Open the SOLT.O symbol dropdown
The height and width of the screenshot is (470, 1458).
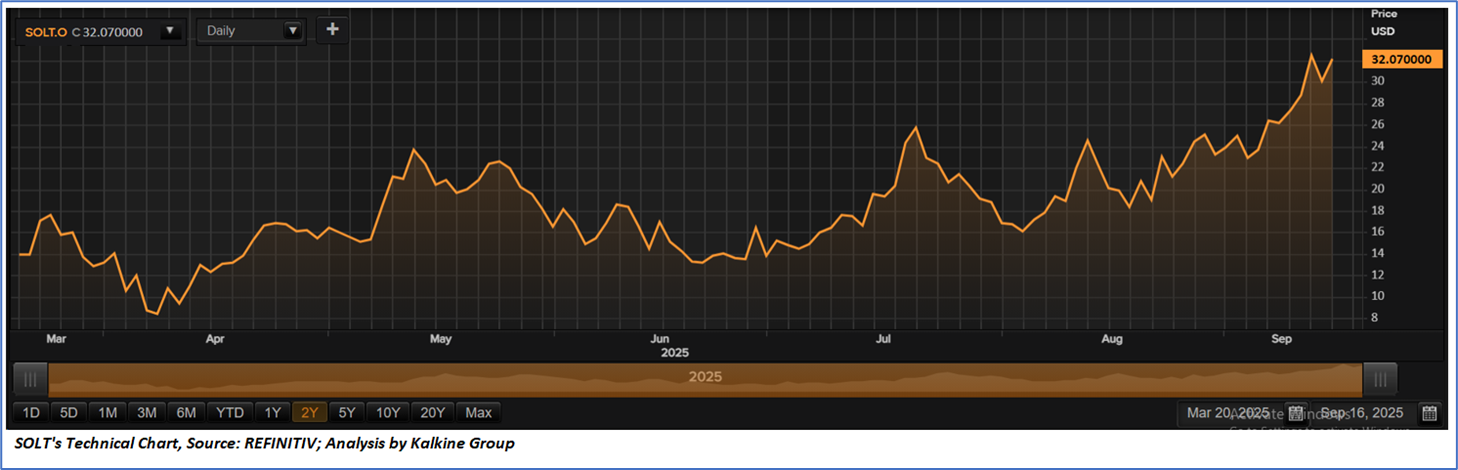tap(170, 31)
